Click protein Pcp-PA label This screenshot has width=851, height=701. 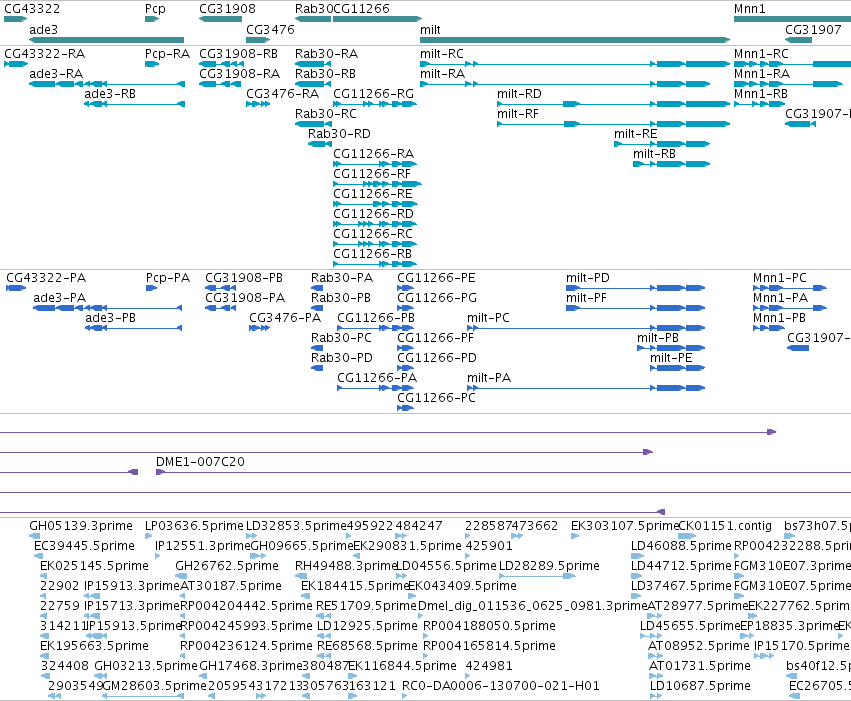168,278
